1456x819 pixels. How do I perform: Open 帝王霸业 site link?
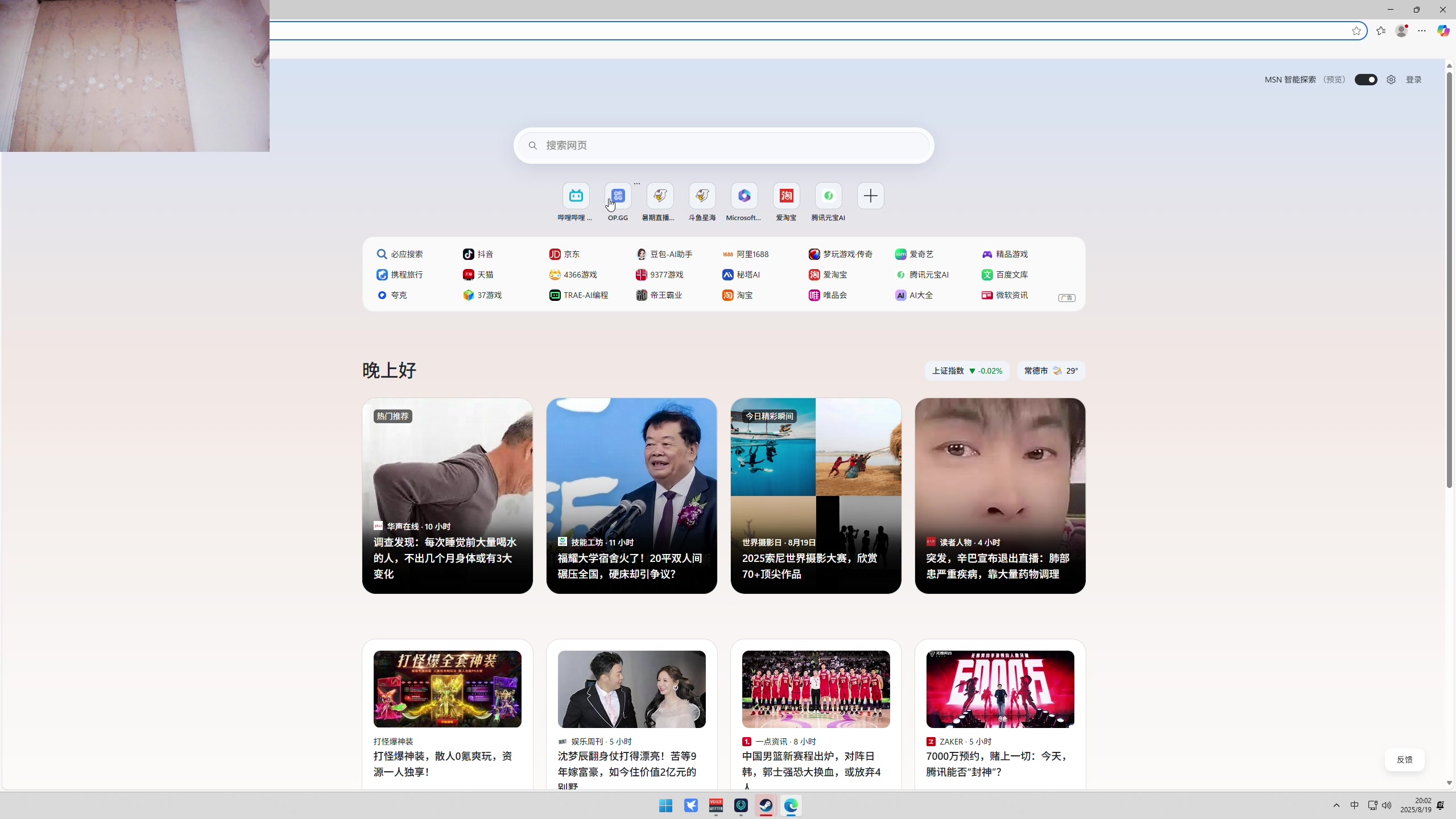659,295
